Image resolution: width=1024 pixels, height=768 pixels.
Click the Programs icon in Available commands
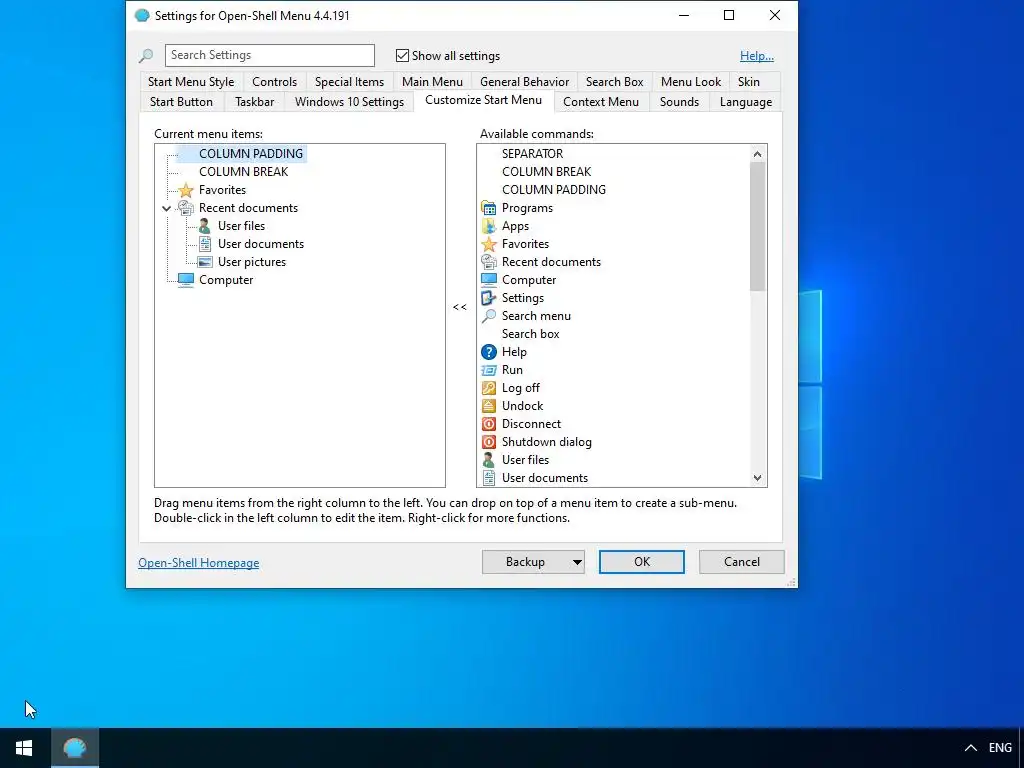pos(488,208)
